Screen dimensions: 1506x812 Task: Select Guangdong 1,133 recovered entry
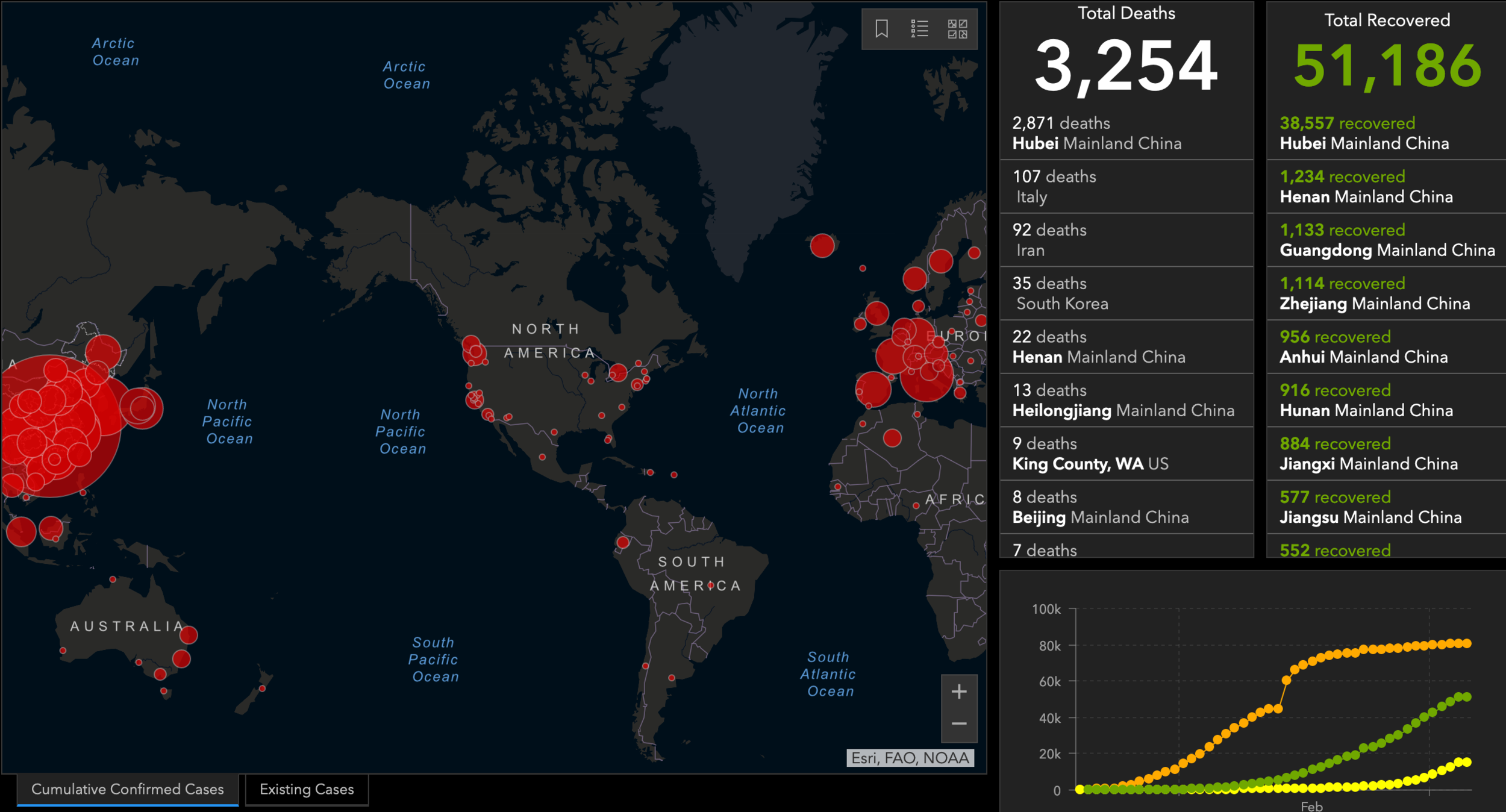click(1386, 240)
